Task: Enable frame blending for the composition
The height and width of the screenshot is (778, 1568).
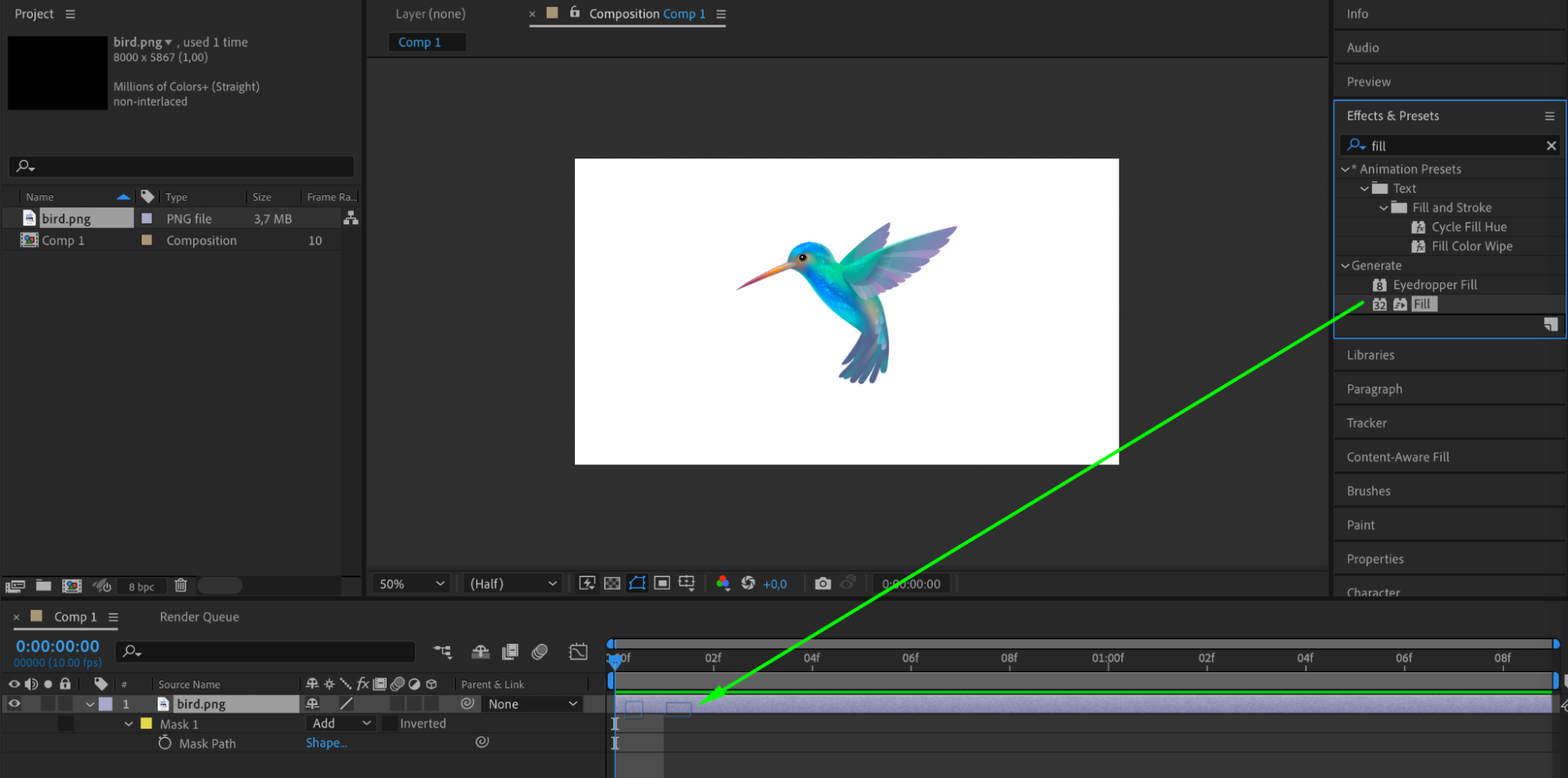Action: (510, 652)
